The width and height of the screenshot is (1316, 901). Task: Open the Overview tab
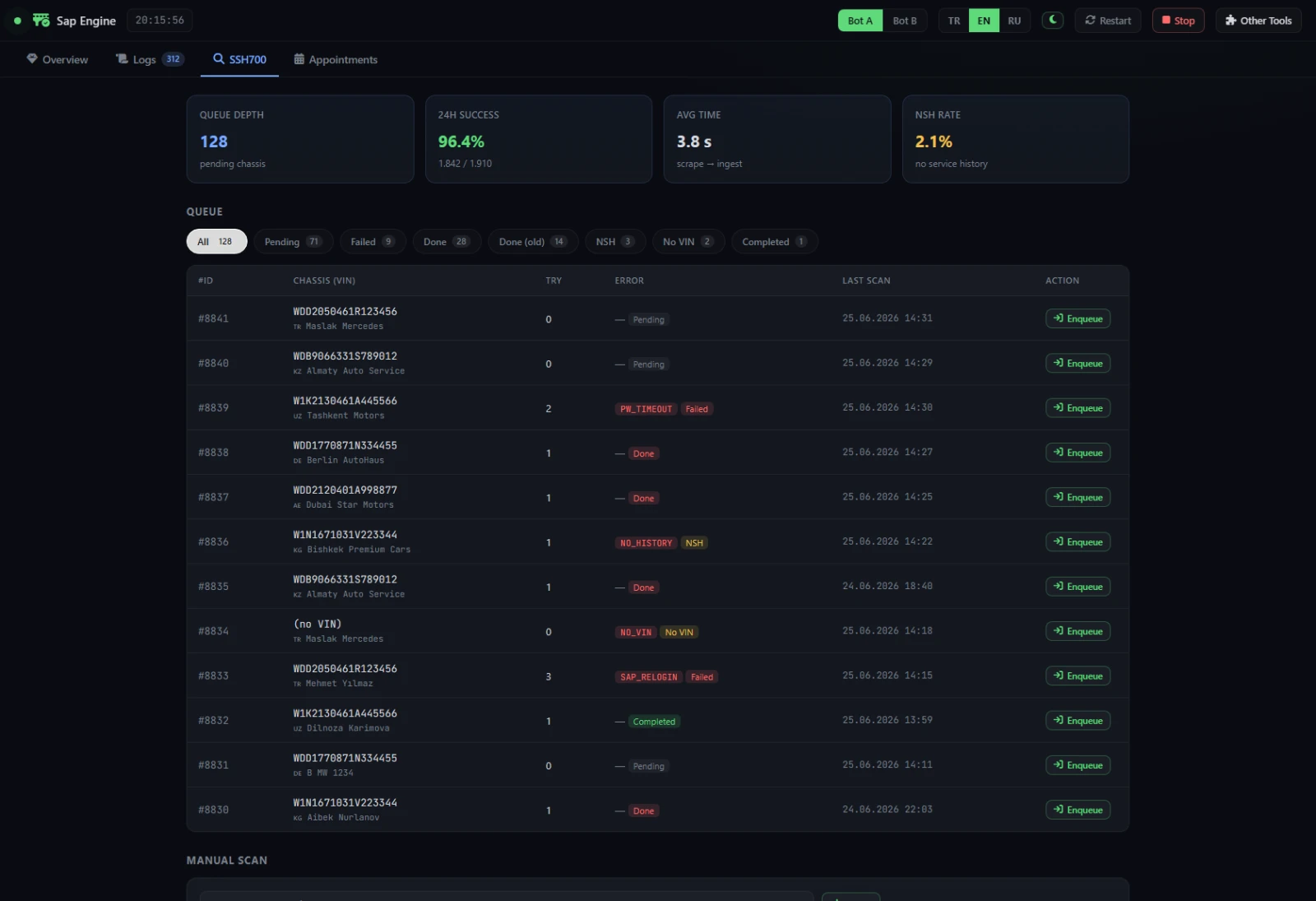pos(58,59)
